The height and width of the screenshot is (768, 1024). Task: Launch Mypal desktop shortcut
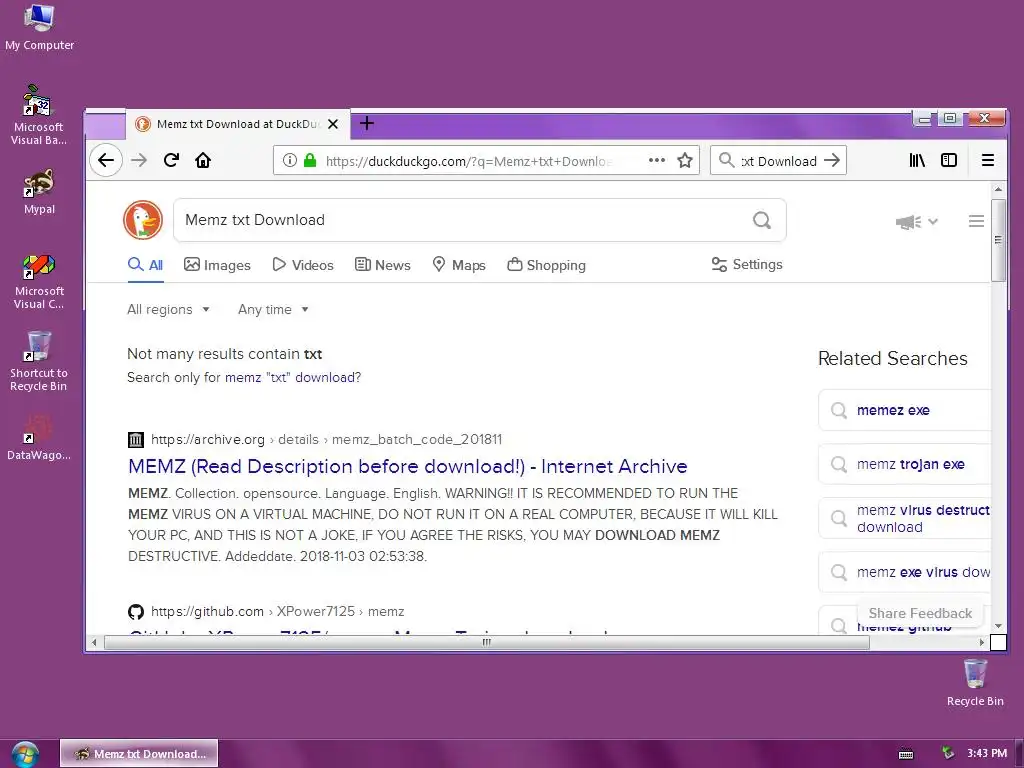pos(39,192)
